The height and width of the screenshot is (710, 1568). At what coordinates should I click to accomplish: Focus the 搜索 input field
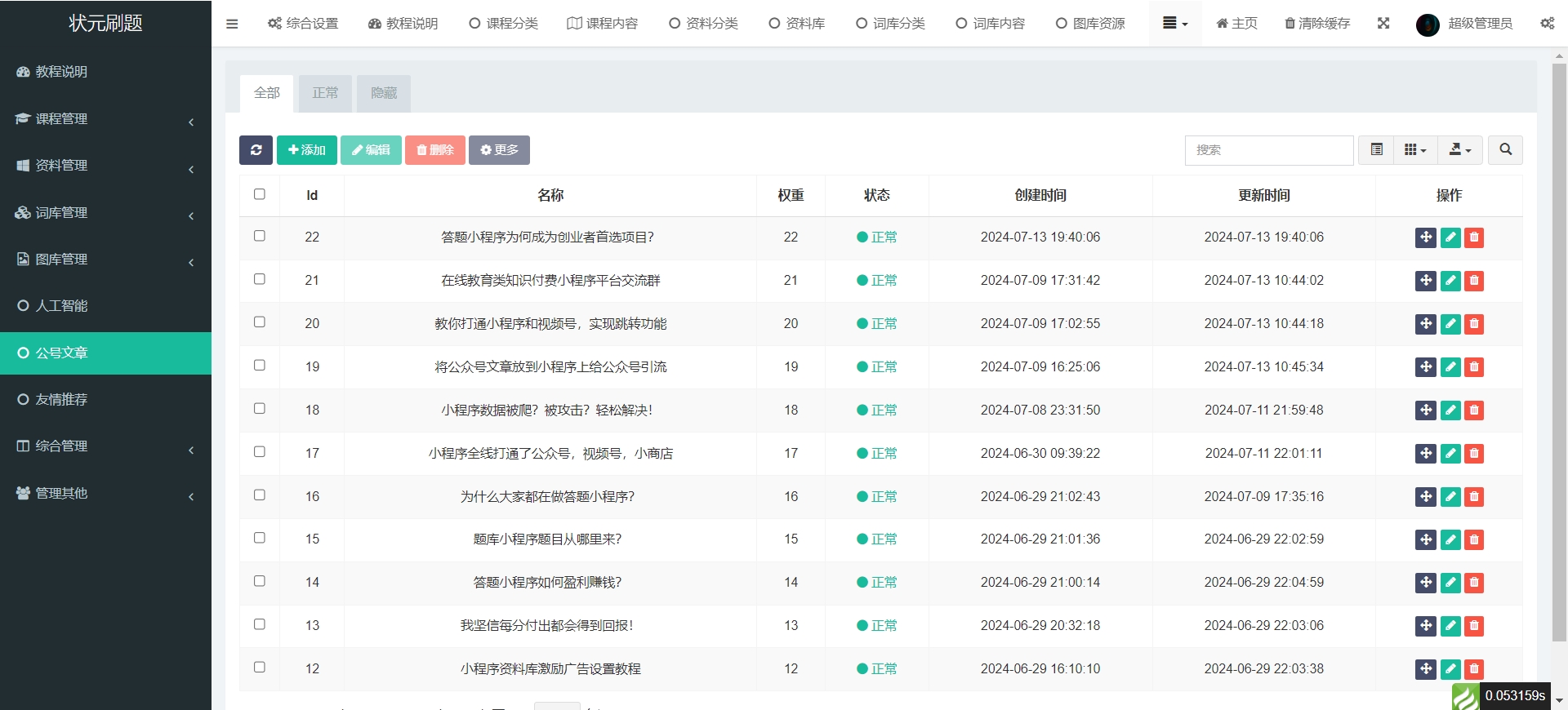tap(1269, 150)
